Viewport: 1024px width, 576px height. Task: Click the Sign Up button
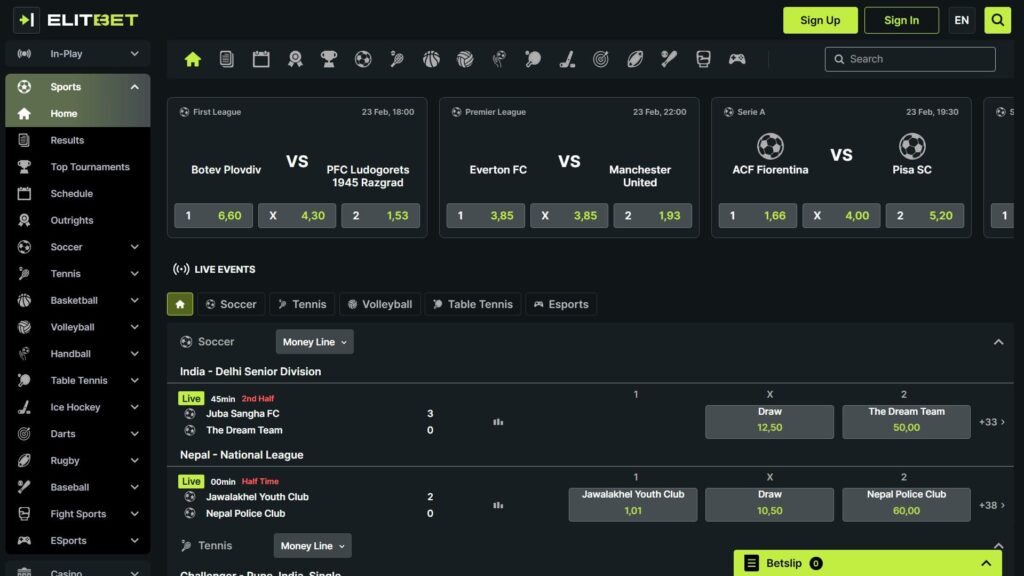[820, 20]
